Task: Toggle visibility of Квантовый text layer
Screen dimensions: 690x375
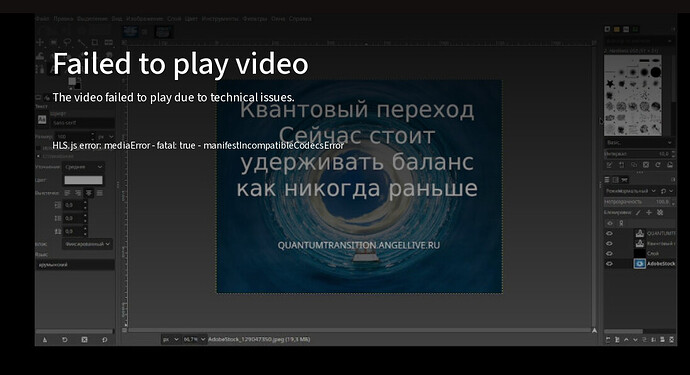Action: (609, 243)
